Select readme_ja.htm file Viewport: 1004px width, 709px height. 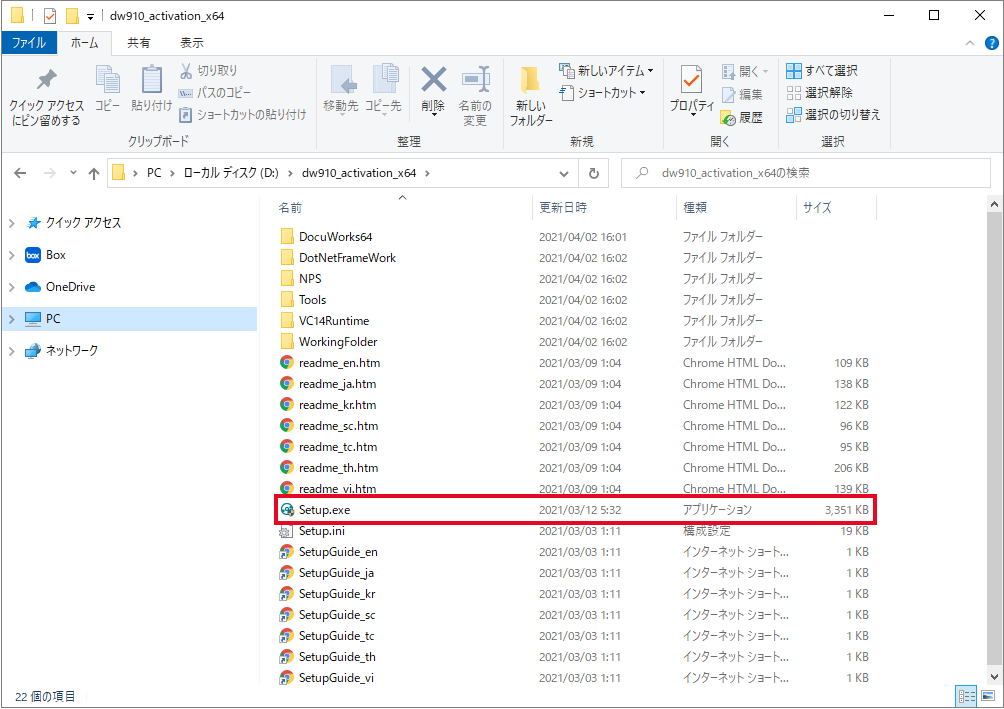coord(337,384)
